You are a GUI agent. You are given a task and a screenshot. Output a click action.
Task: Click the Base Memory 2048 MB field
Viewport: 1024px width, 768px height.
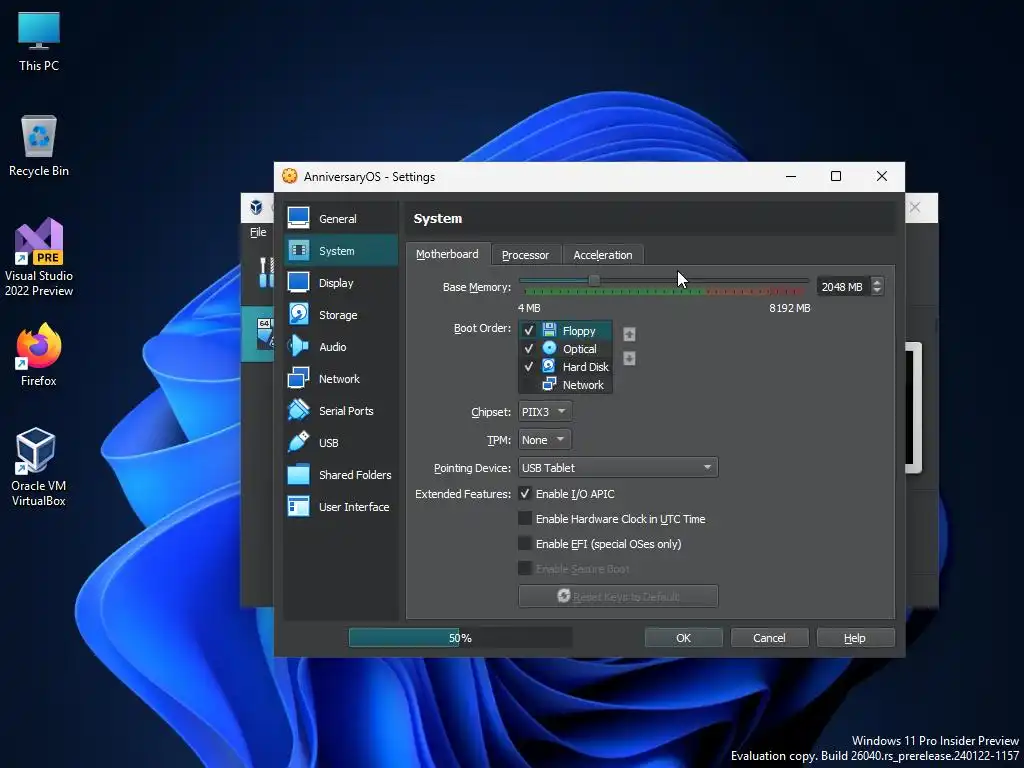coord(843,287)
